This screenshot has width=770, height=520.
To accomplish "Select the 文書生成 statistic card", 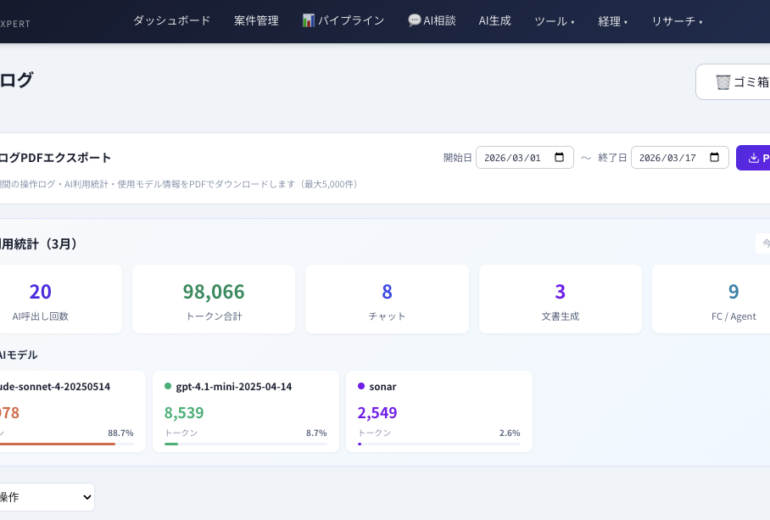I will [560, 299].
